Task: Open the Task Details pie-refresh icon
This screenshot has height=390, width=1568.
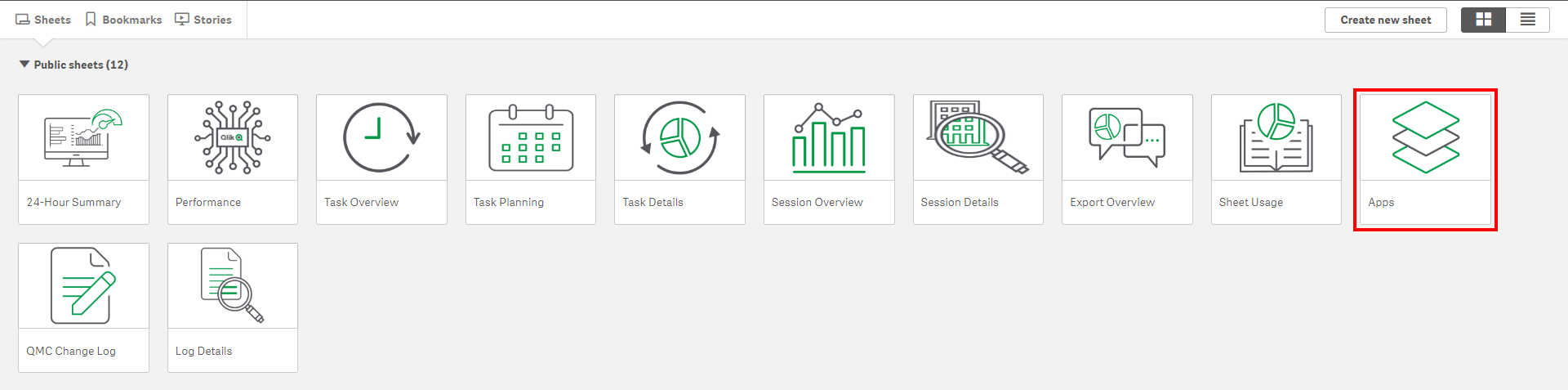Action: 679,138
